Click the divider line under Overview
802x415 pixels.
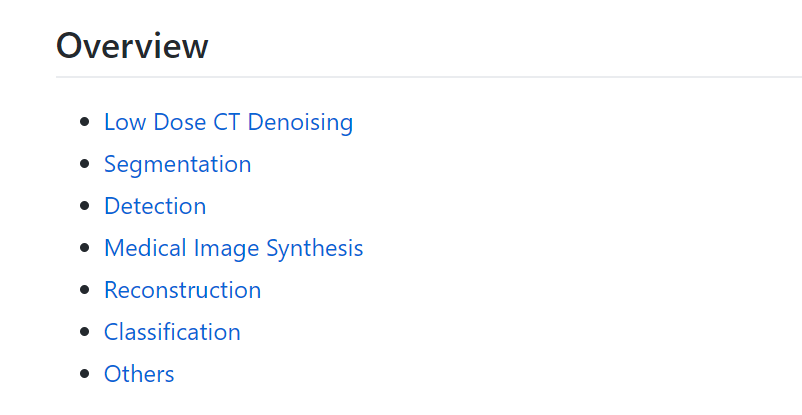point(428,77)
